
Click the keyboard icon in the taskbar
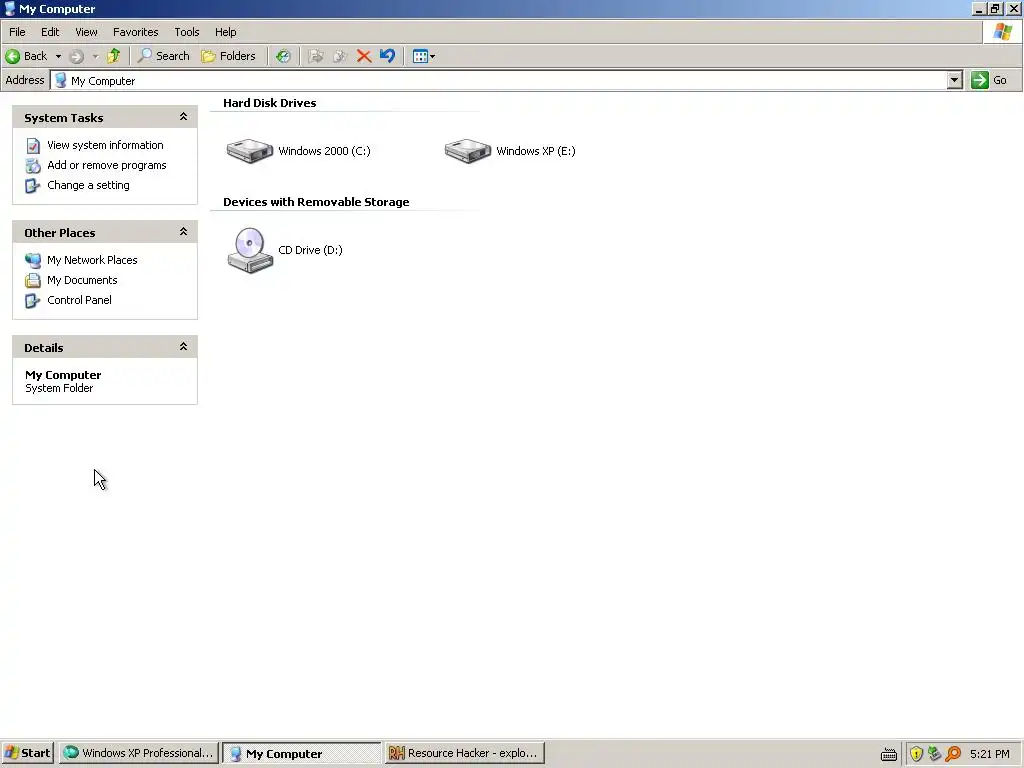point(889,754)
